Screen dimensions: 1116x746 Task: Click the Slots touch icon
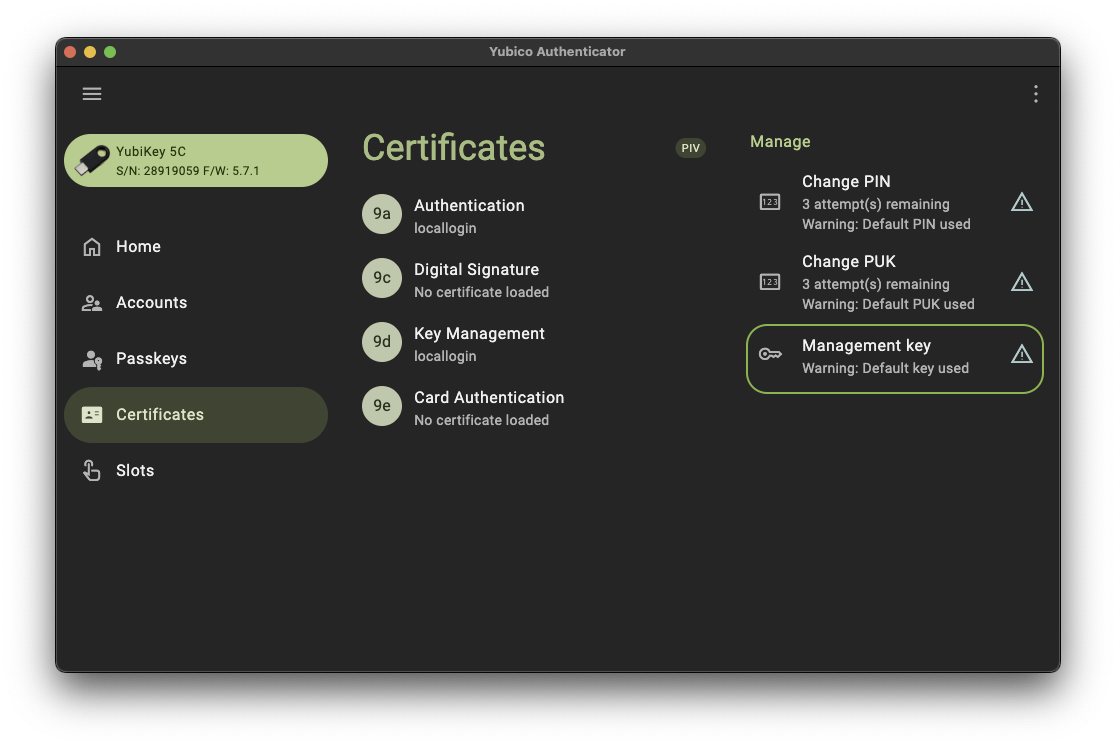92,471
